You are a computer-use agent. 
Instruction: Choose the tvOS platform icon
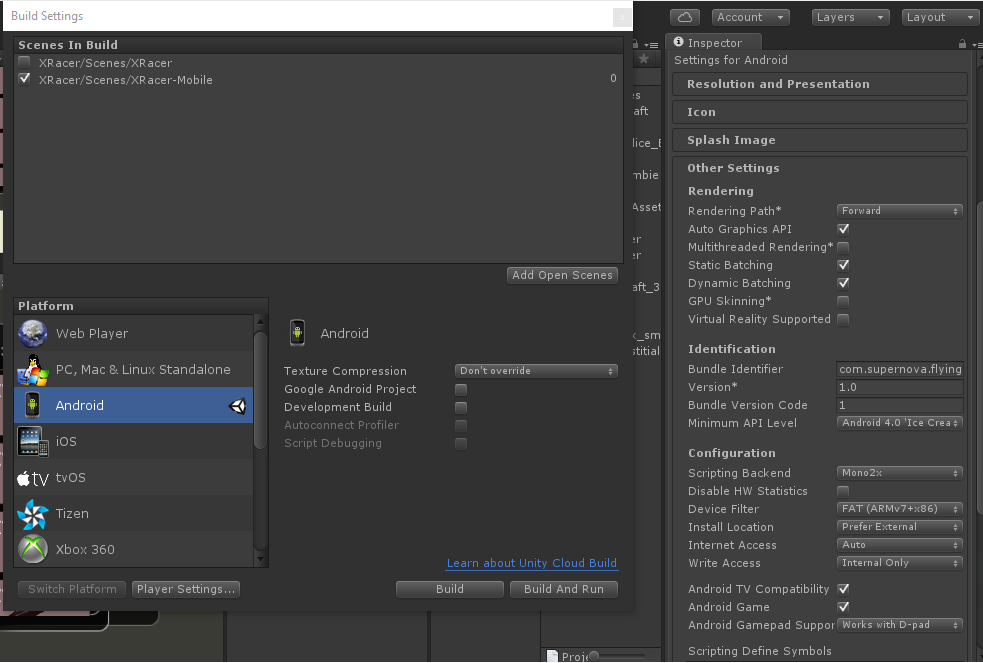(33, 478)
